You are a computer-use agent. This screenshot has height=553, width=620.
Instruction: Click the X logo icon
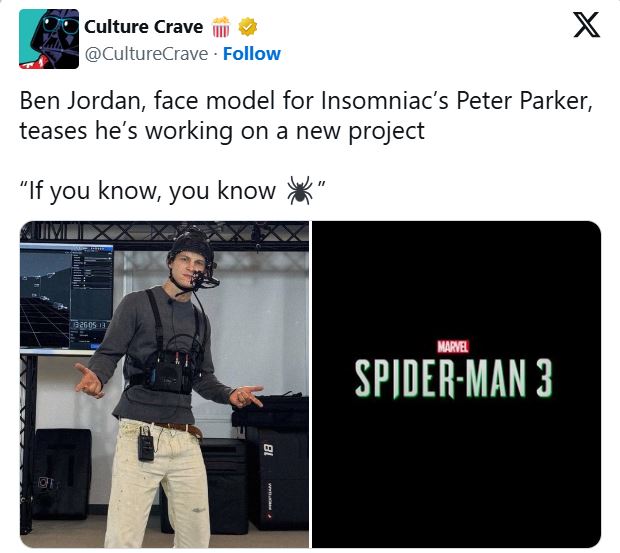[x=586, y=25]
